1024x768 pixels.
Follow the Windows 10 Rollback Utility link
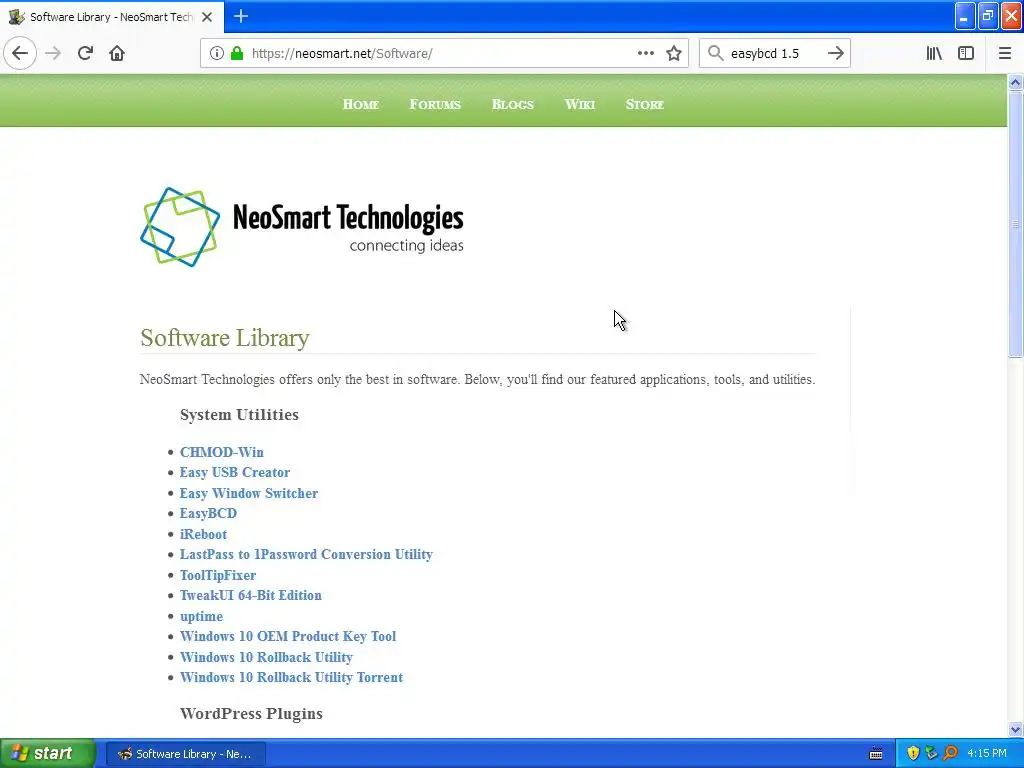(266, 657)
